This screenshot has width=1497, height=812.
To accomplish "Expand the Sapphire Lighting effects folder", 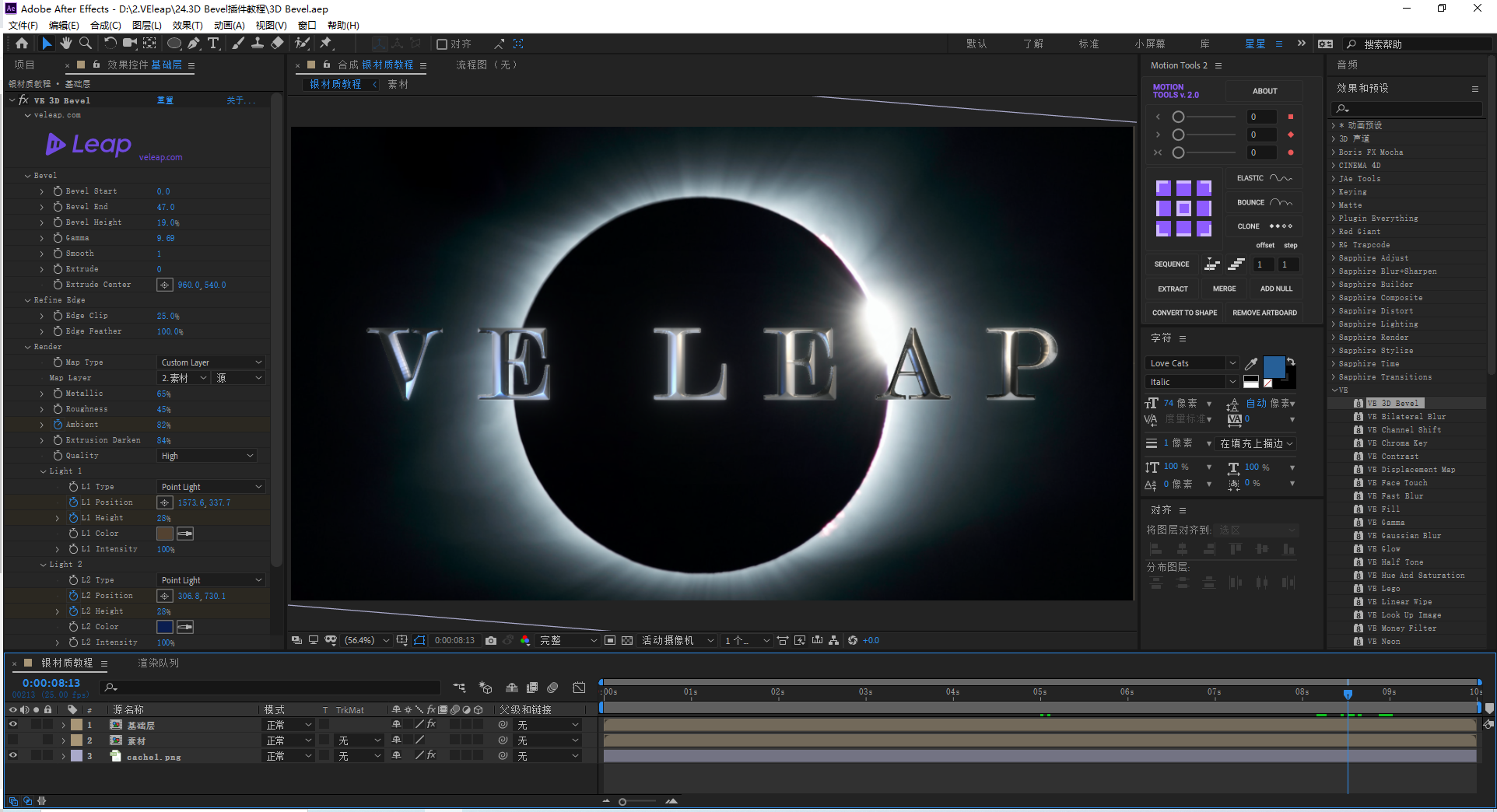I will pyautogui.click(x=1334, y=324).
